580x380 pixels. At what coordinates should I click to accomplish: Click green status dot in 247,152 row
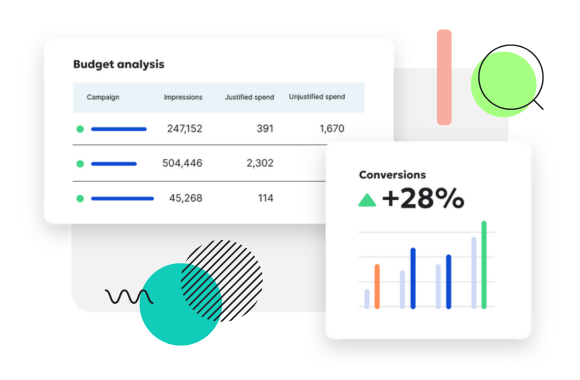point(80,129)
